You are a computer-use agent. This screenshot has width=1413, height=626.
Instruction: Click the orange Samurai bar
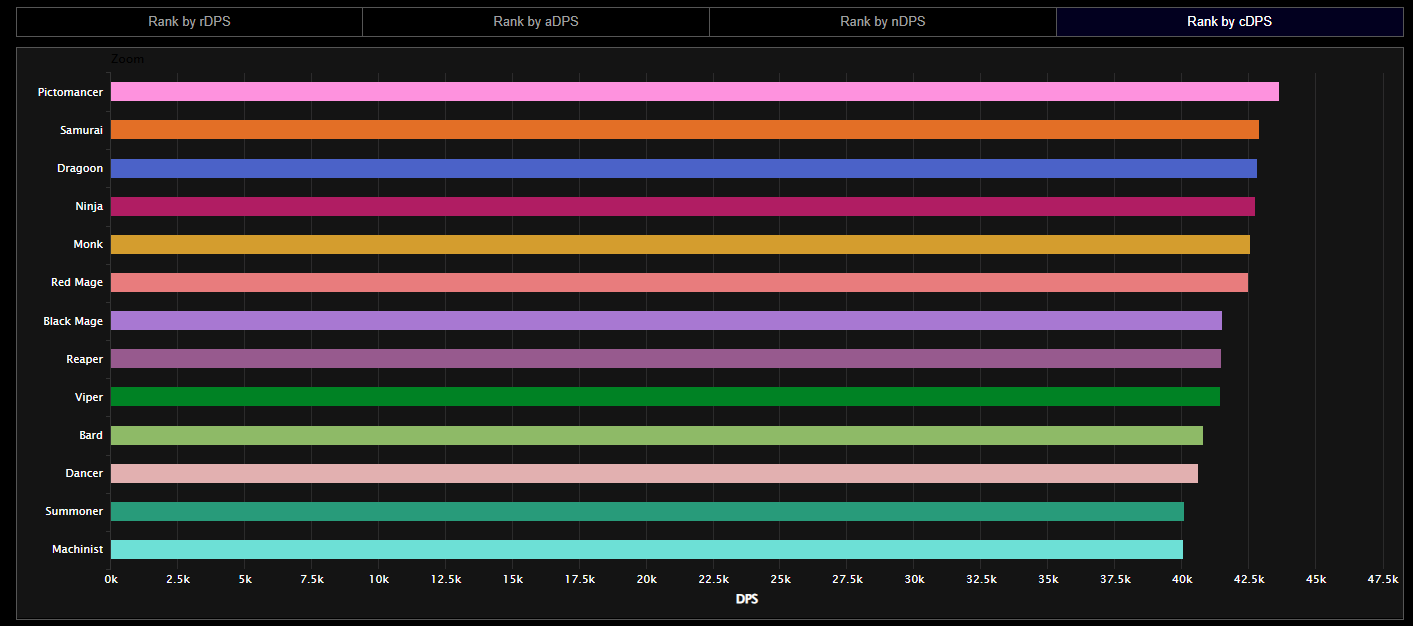tap(685, 130)
